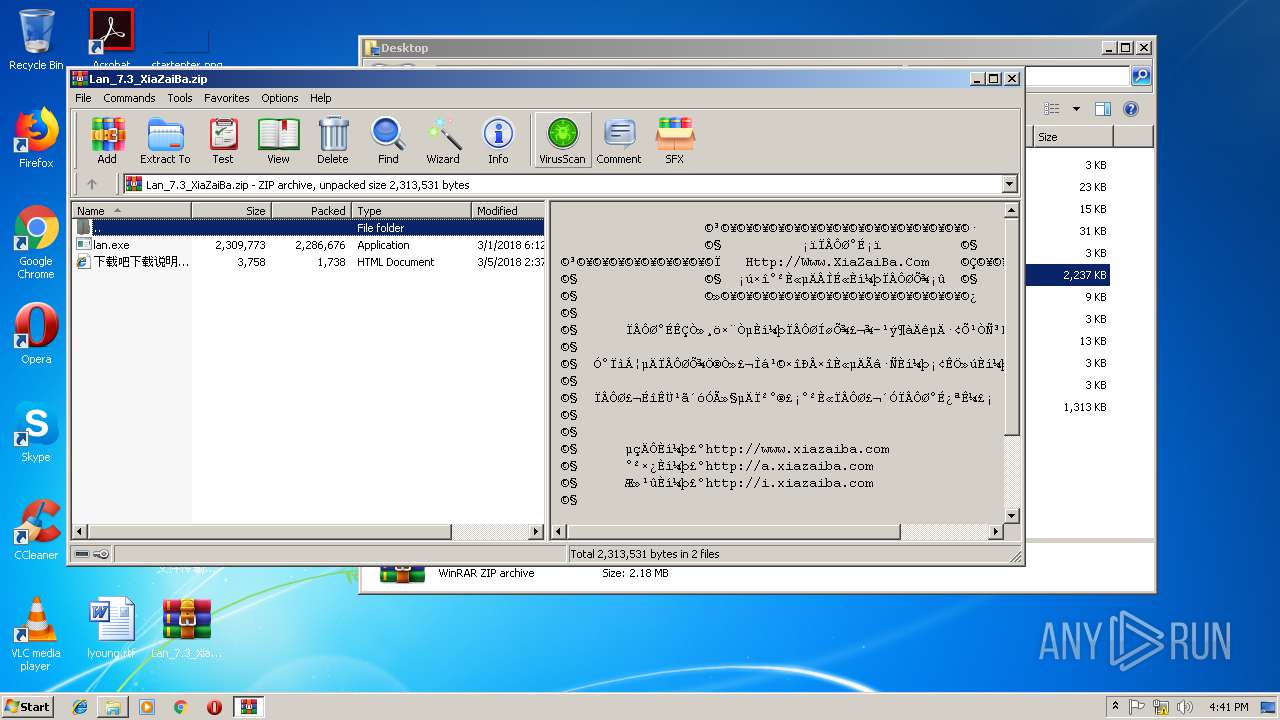Click the Add toolbar icon in WinRAR
This screenshot has width=1280, height=720.
[x=107, y=140]
